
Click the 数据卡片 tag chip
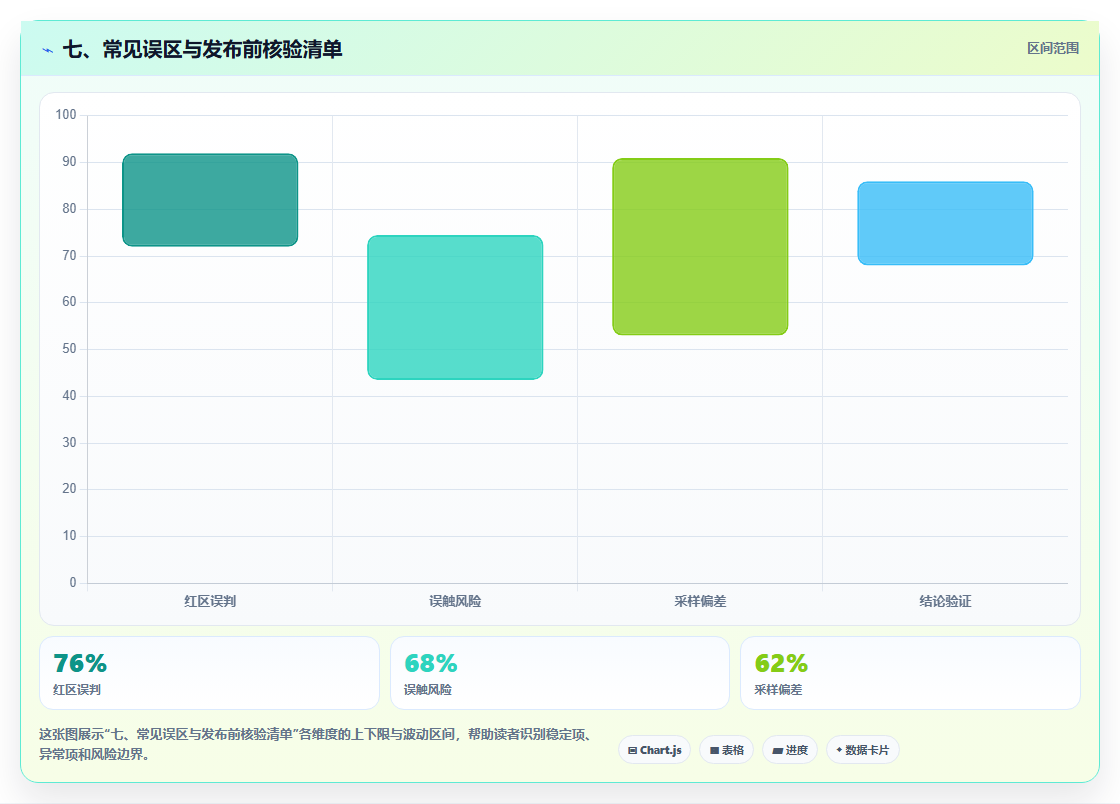(862, 750)
